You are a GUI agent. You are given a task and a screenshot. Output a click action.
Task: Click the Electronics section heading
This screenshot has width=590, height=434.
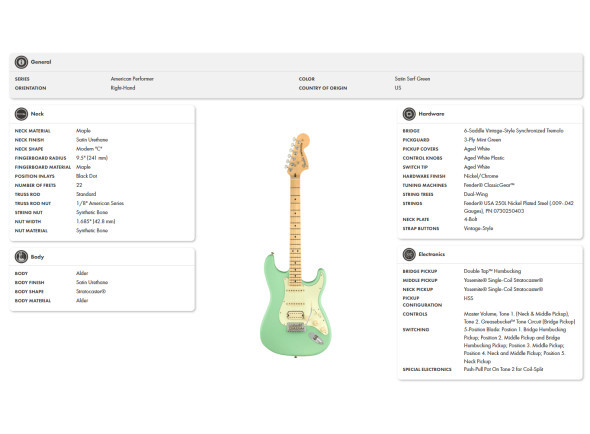[432, 254]
